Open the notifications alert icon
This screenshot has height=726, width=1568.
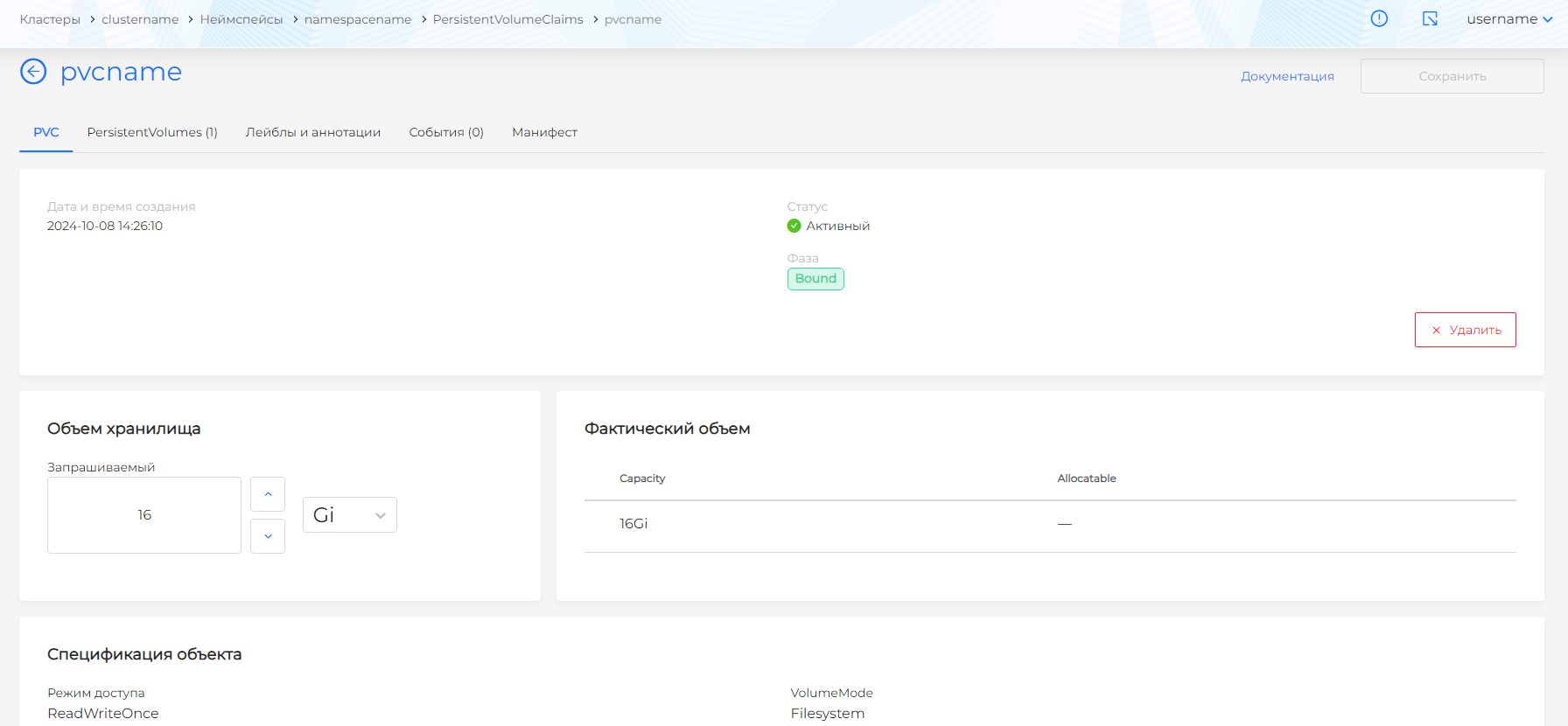(x=1379, y=18)
